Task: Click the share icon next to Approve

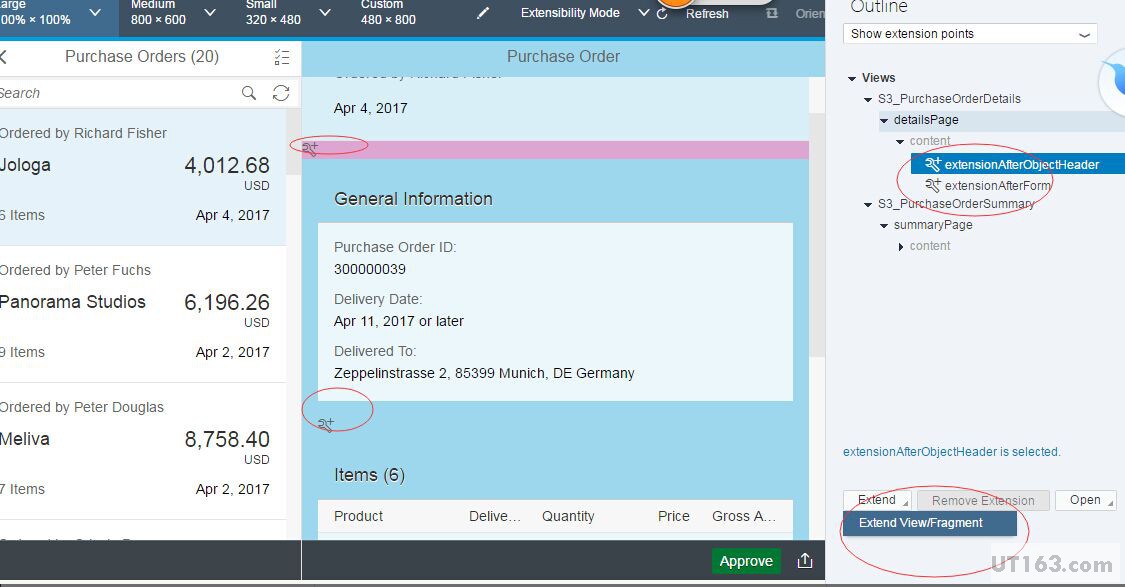Action: (x=805, y=561)
